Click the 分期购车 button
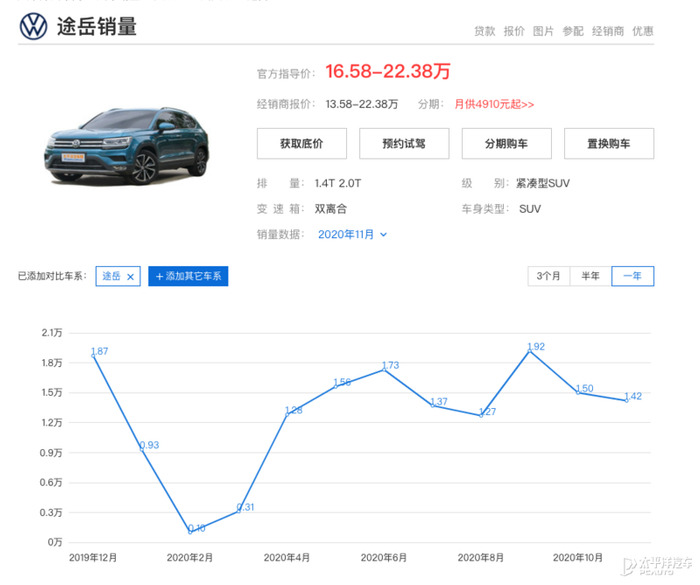 point(506,143)
